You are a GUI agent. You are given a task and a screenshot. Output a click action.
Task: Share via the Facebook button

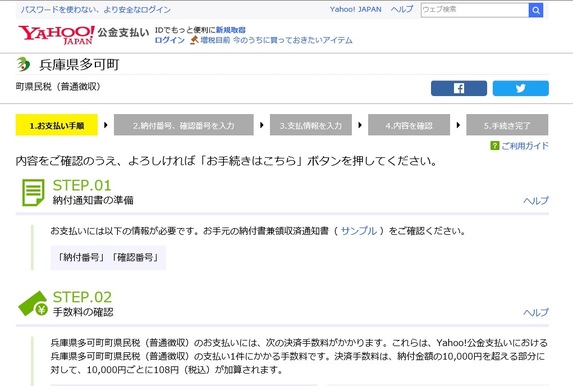(459, 88)
